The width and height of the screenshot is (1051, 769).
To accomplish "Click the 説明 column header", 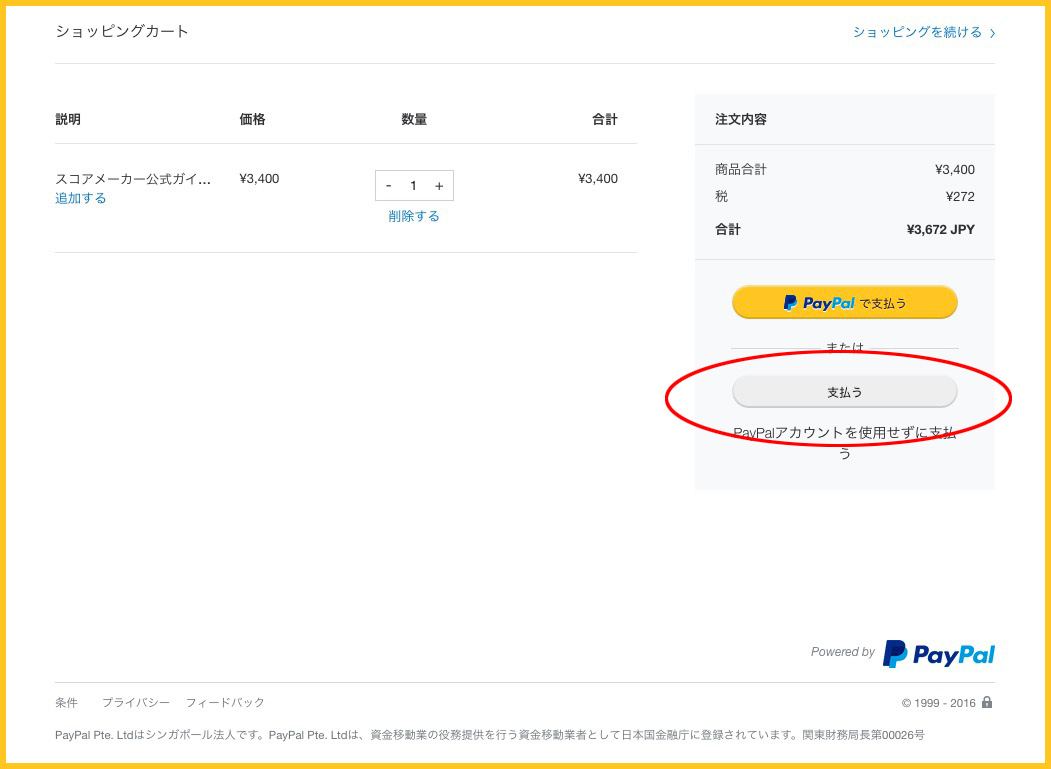I will pos(68,119).
